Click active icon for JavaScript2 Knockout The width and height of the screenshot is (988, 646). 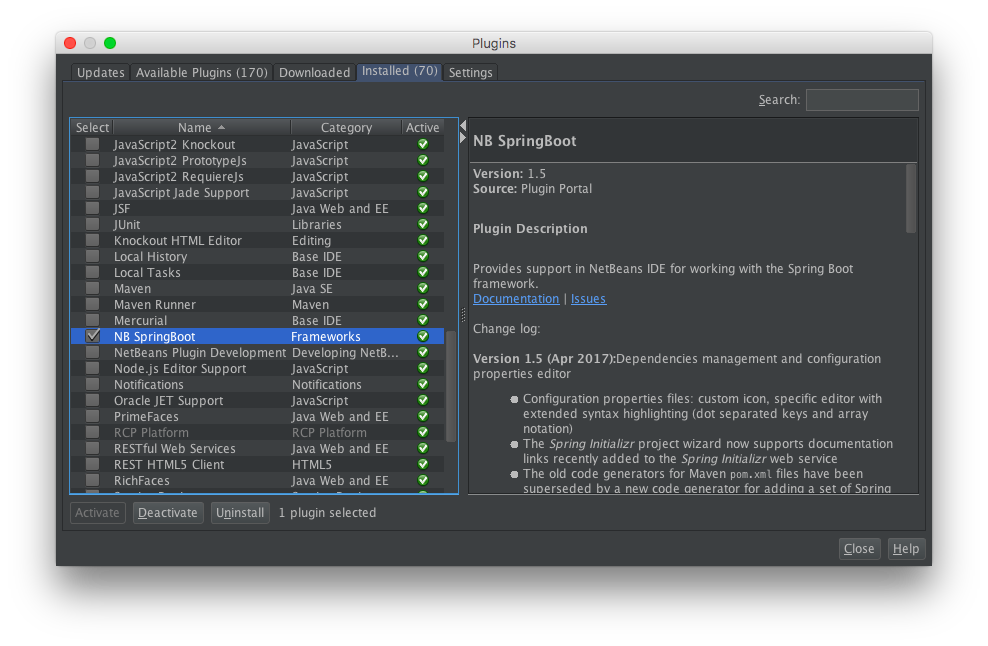423,144
